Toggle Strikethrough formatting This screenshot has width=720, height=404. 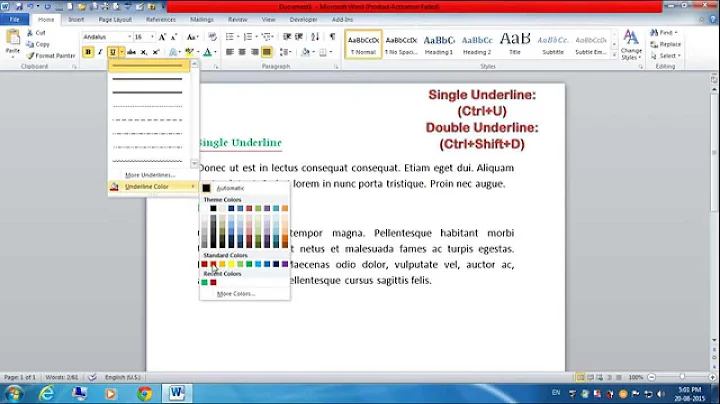click(132, 52)
